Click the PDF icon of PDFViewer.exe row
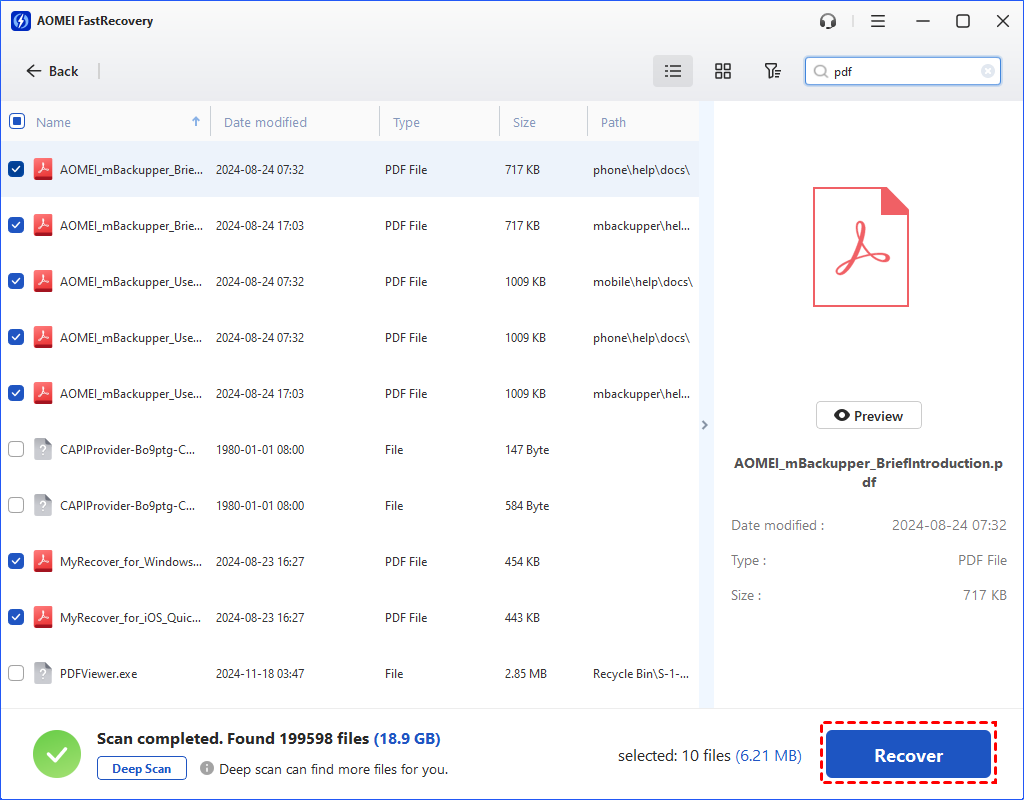Screen dimensions: 1024x800 [x=42, y=673]
